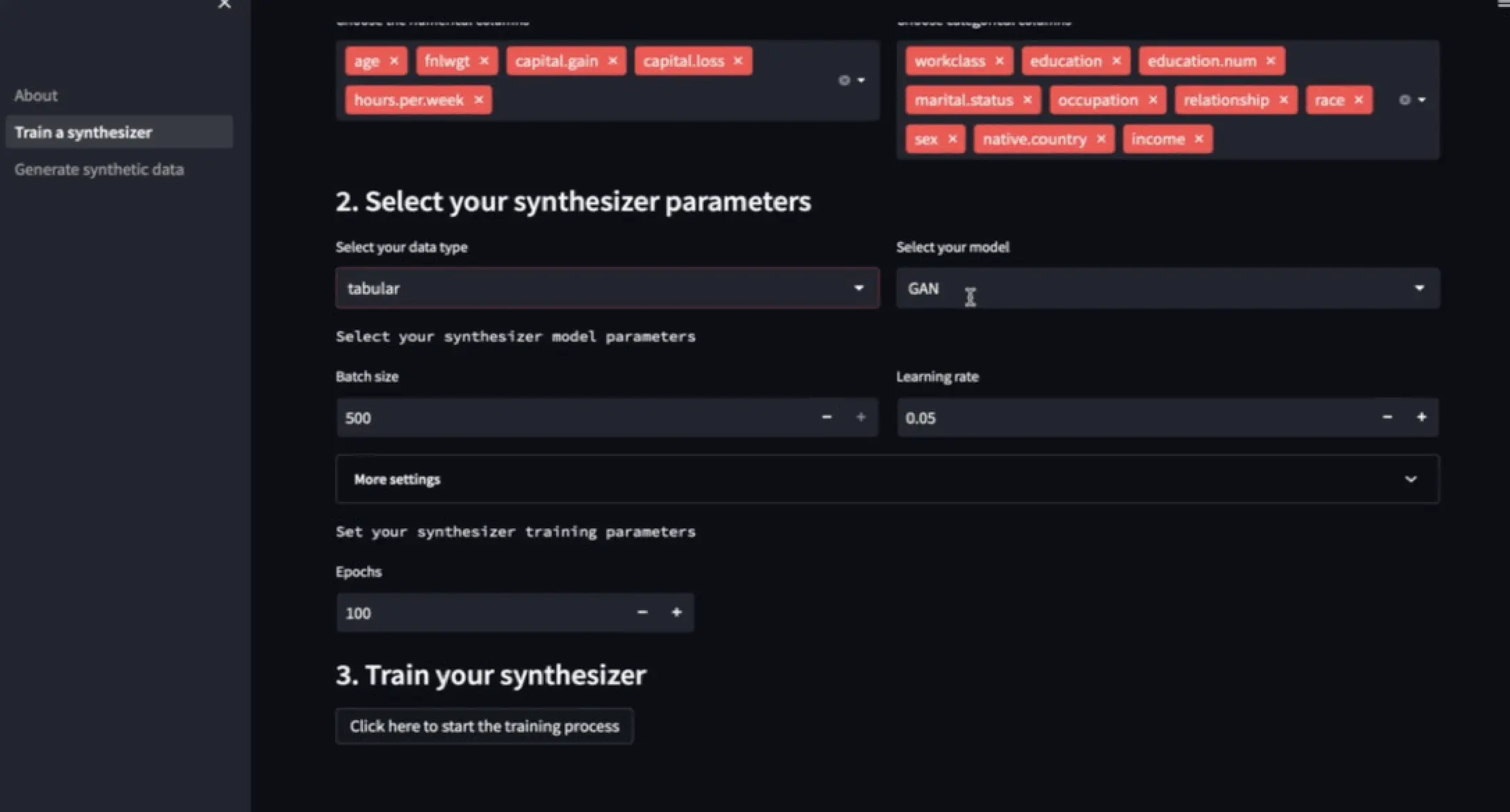Click the 'income' column remove icon
This screenshot has height=812, width=1510.
[1198, 139]
